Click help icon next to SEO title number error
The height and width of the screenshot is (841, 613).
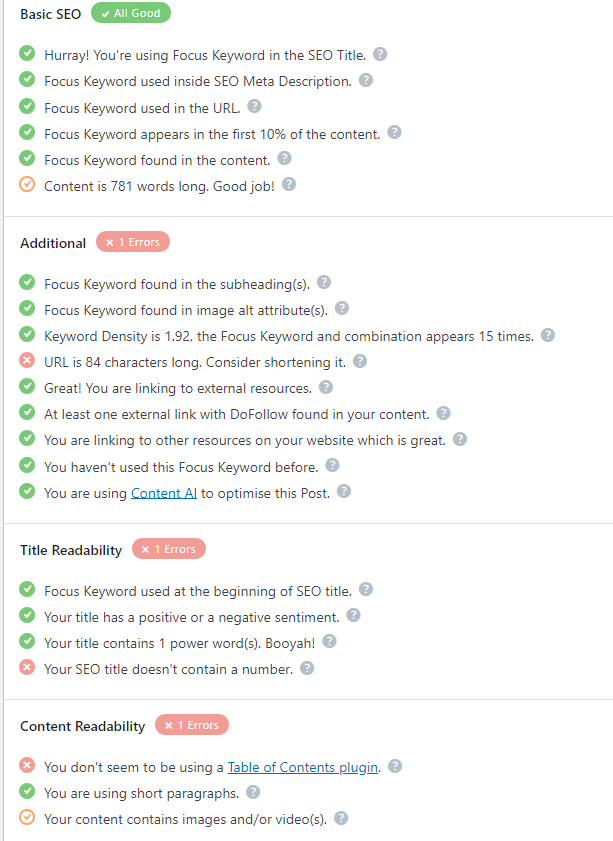[307, 668]
